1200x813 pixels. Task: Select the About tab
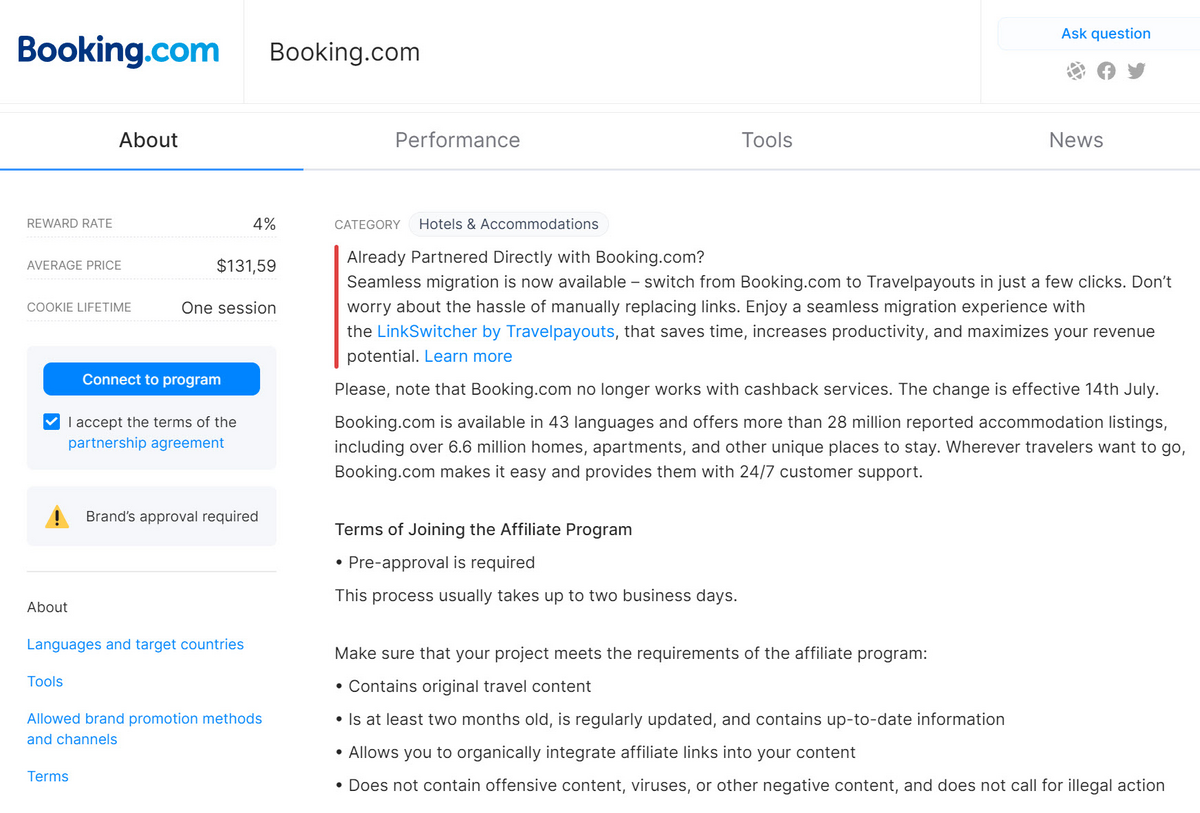148,140
